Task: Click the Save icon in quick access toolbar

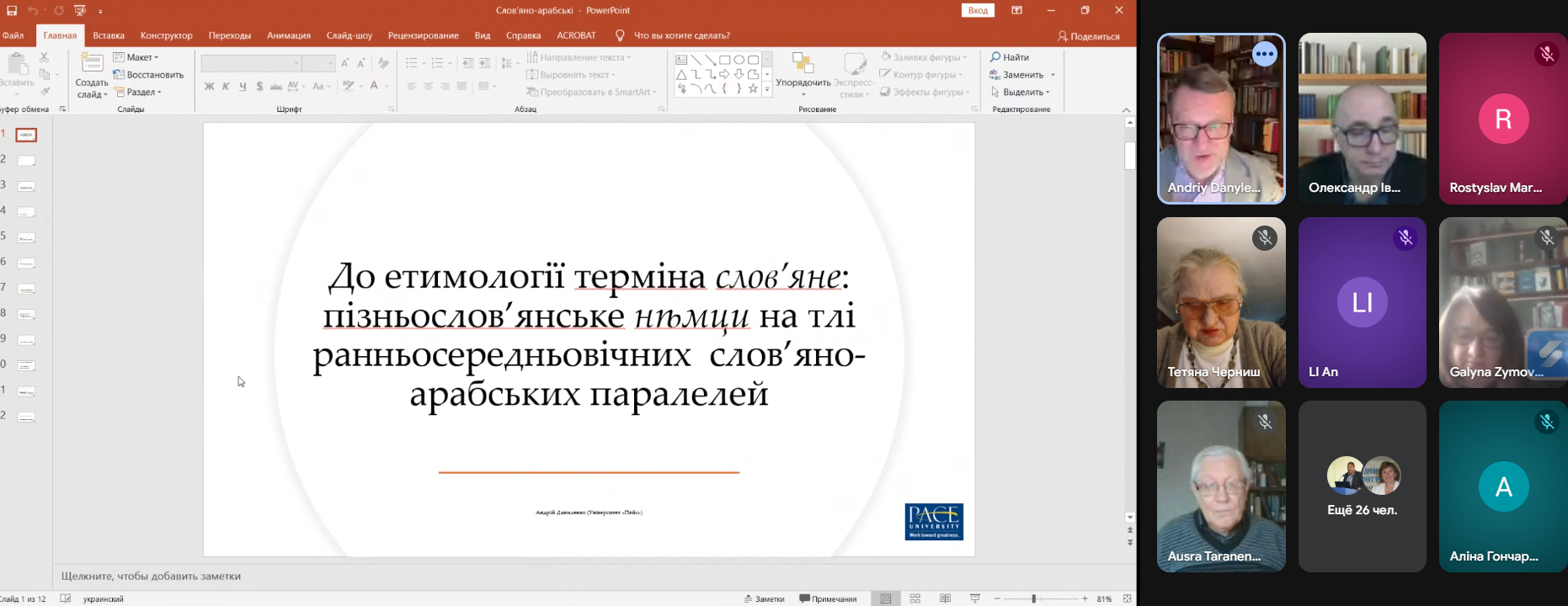Action: (12, 11)
